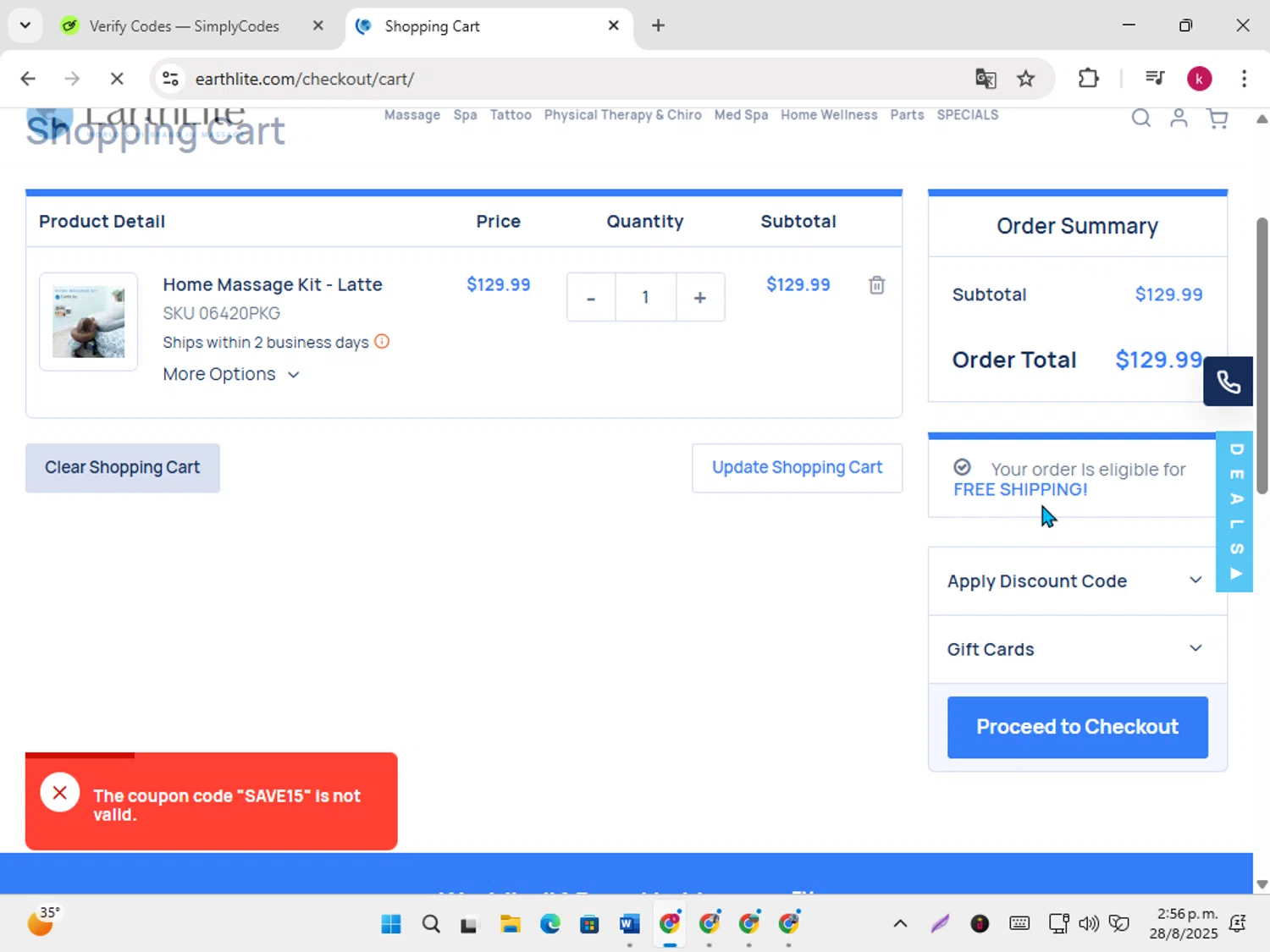The width and height of the screenshot is (1270, 952).
Task: Open Chrome three-dot menu
Action: coord(1244,79)
